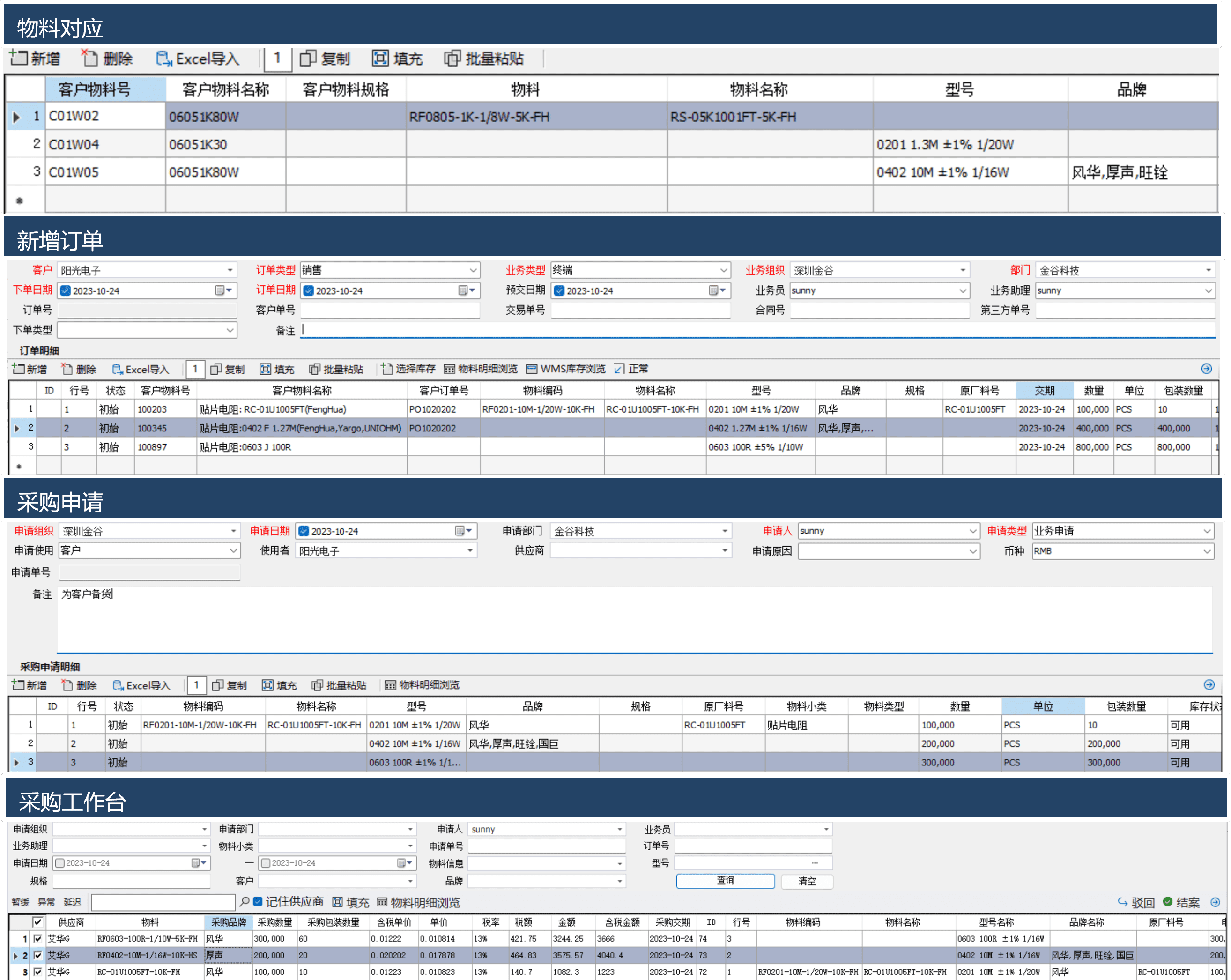
Task: Click the 结案 green icon
Action: click(x=1168, y=902)
